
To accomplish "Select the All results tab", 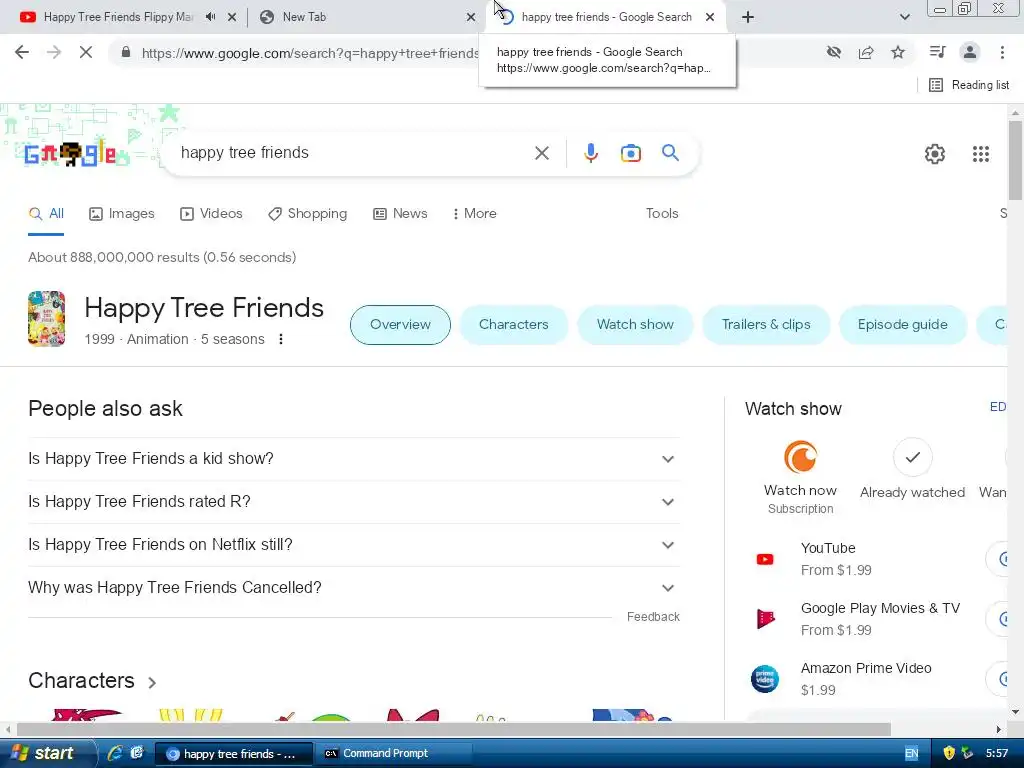I will tap(46, 214).
